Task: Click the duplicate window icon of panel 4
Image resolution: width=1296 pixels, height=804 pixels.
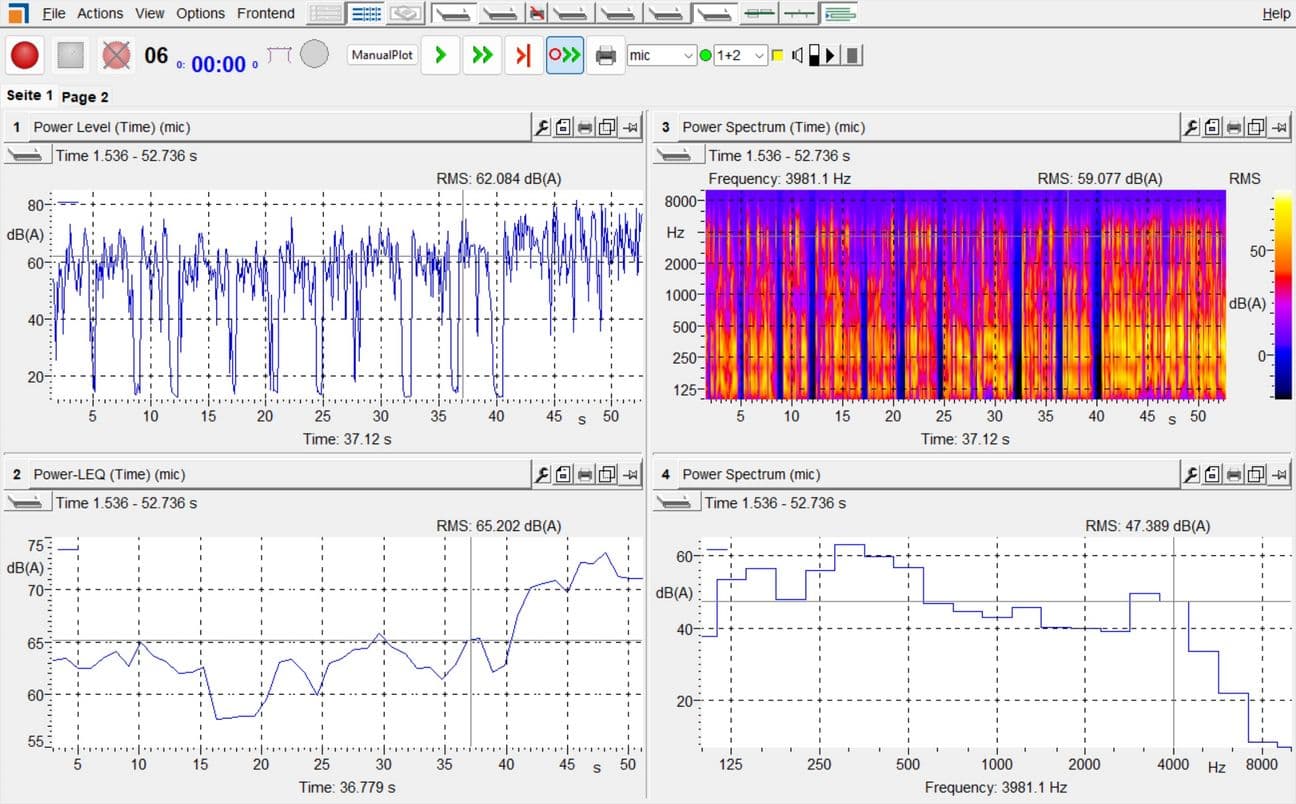Action: point(1256,474)
